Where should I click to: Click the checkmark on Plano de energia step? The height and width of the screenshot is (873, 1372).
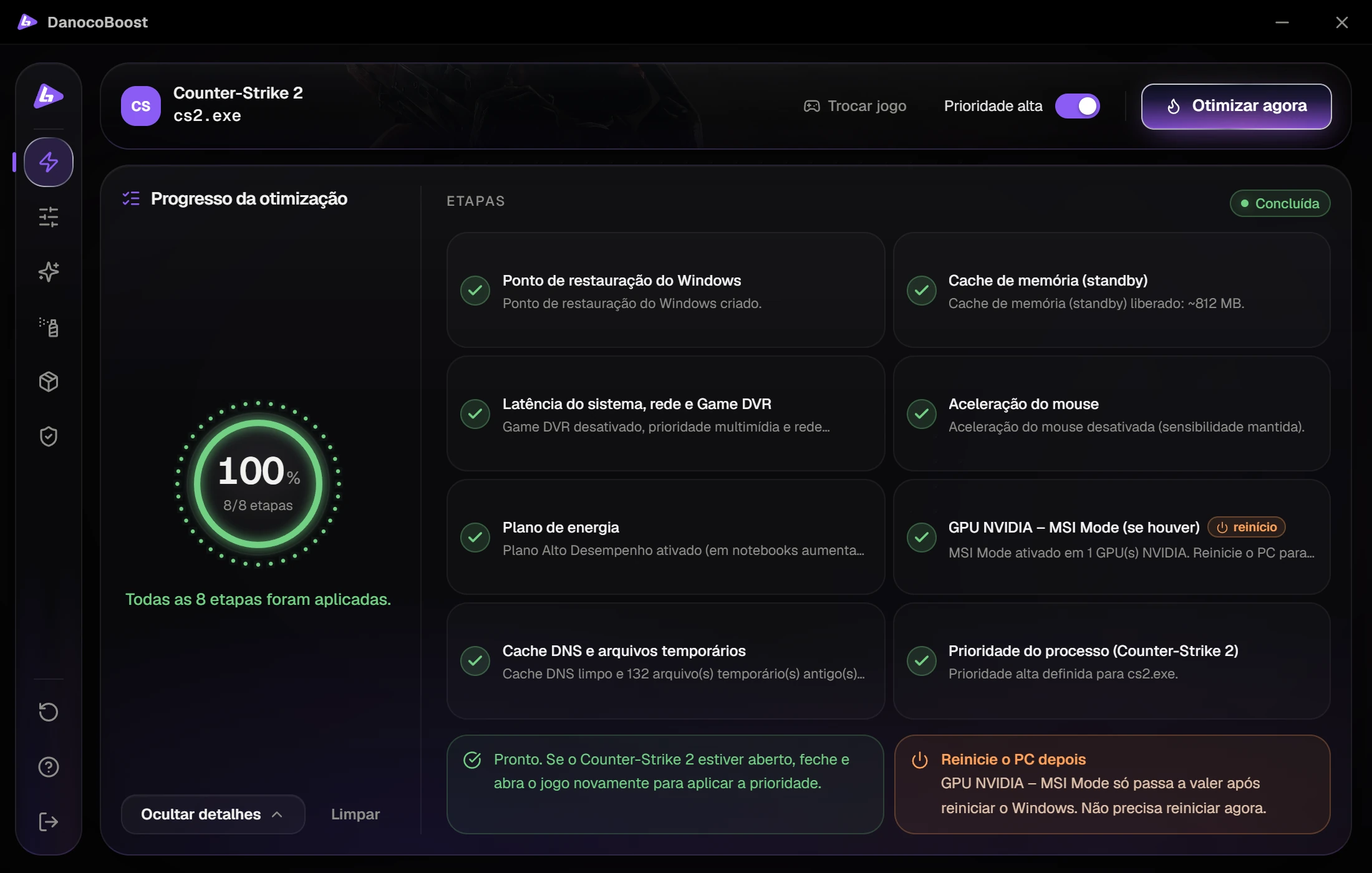475,538
